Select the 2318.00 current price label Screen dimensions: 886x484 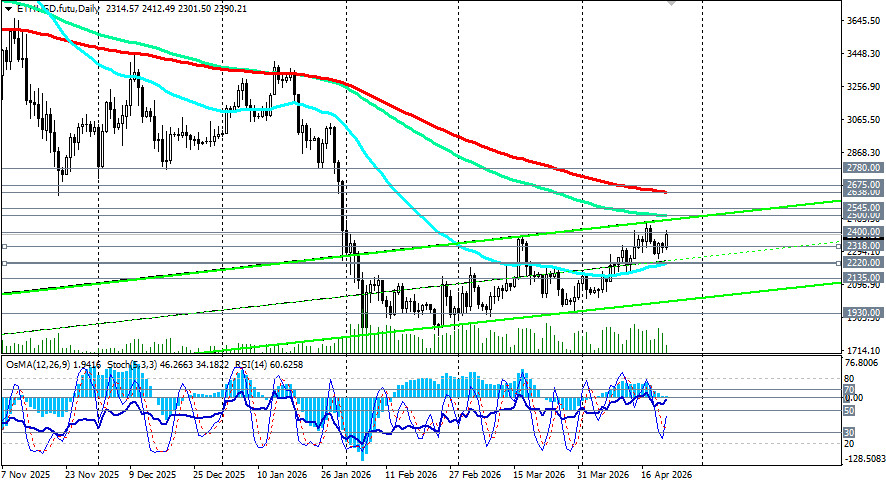[x=863, y=246]
